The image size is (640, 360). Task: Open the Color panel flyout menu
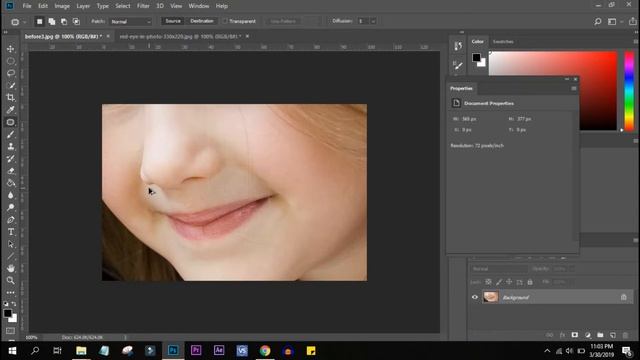coord(636,42)
